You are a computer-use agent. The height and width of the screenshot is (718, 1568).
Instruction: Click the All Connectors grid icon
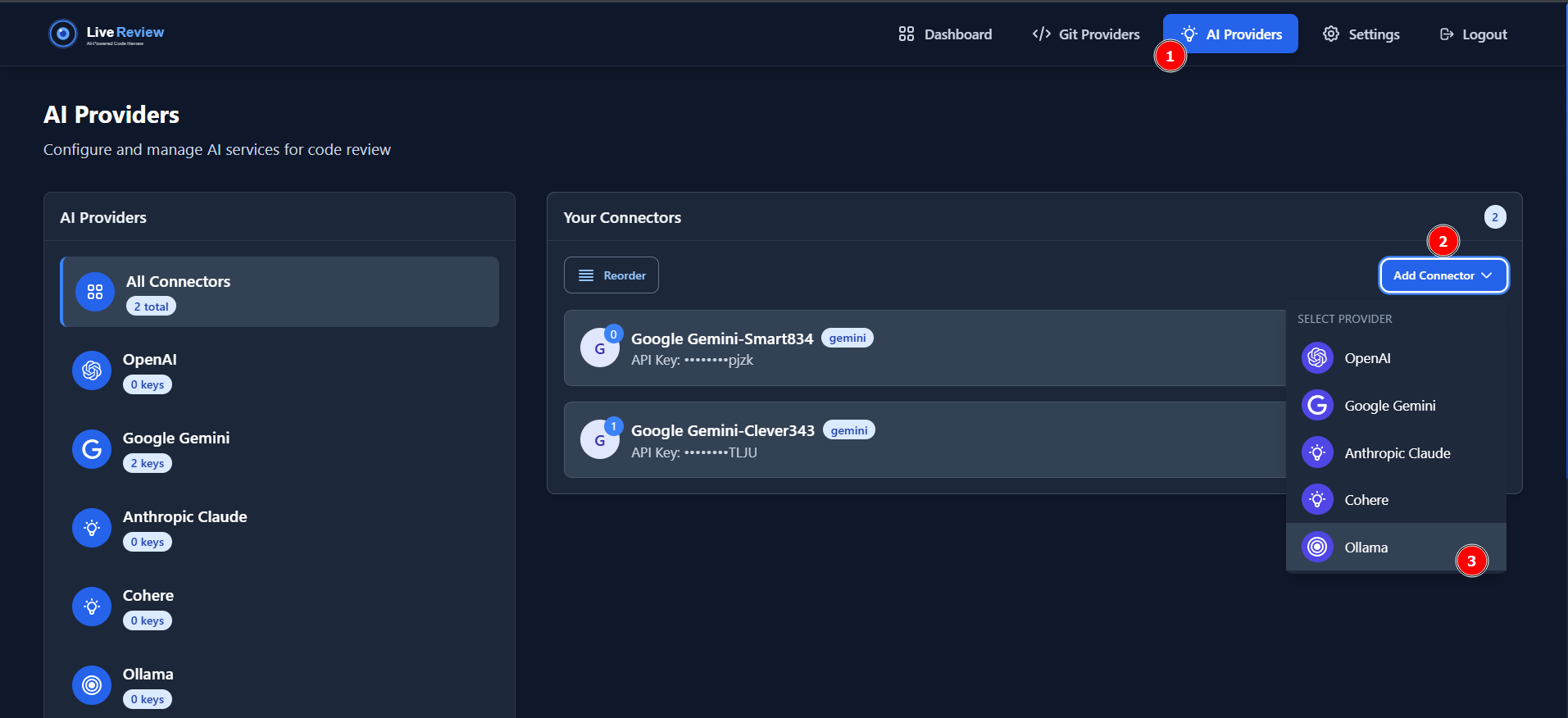click(95, 292)
